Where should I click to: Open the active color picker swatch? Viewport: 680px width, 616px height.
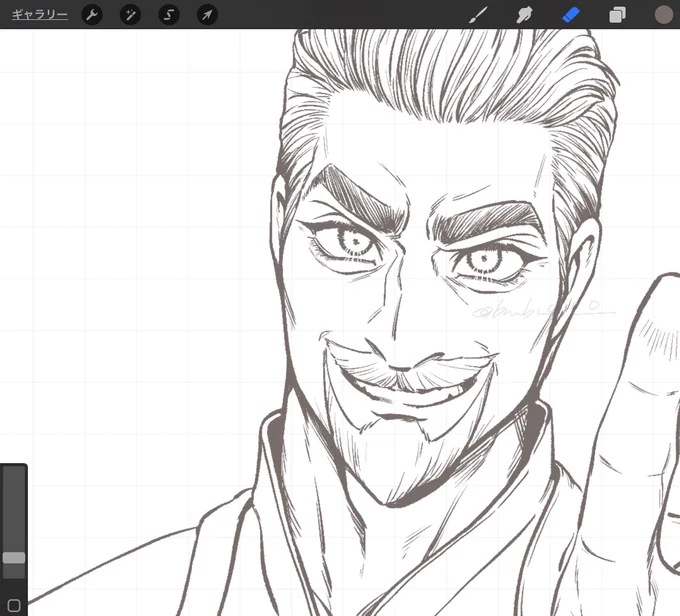point(664,15)
